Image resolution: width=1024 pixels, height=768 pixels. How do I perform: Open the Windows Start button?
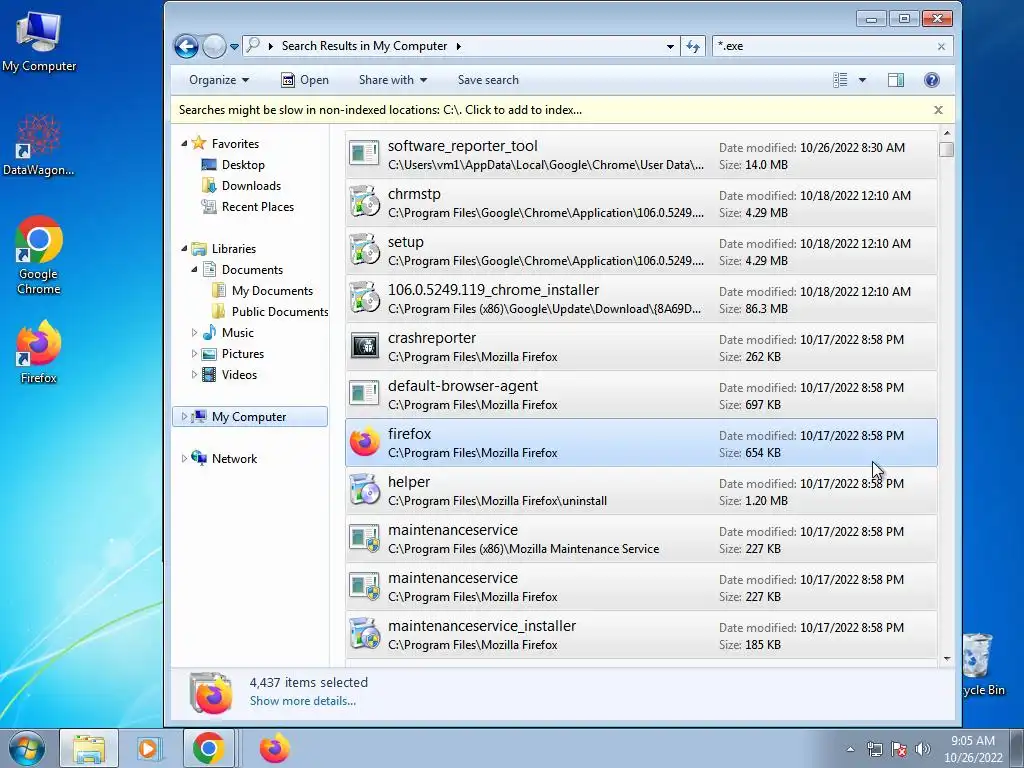pos(27,748)
